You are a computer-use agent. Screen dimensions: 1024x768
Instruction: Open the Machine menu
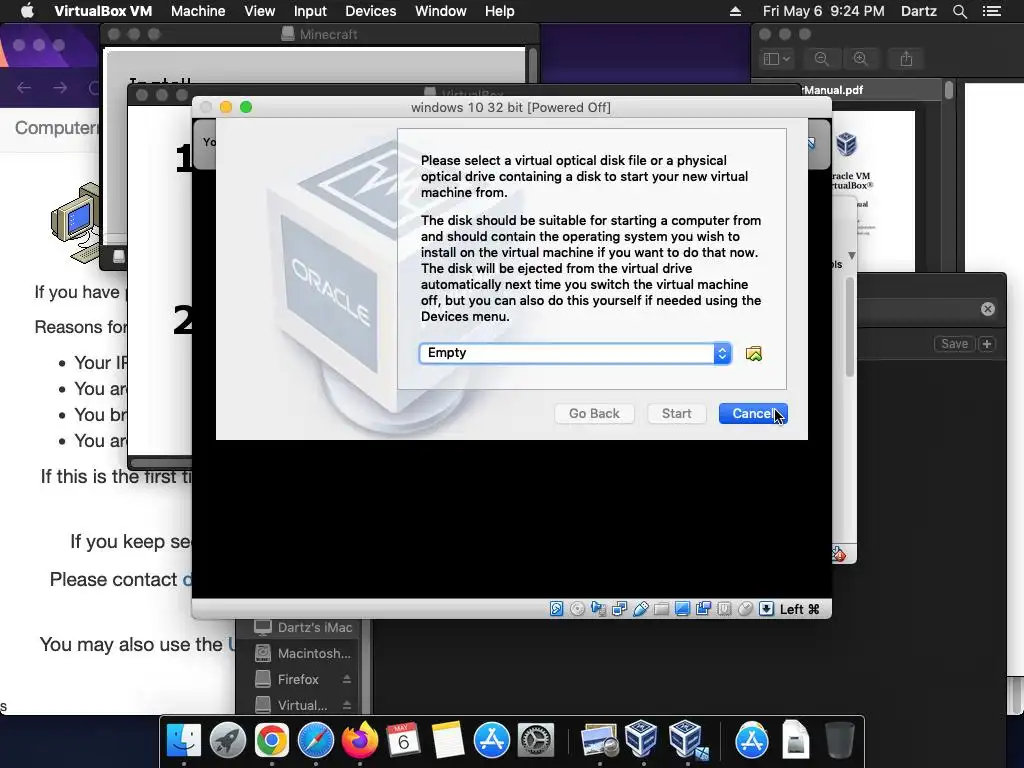tap(198, 11)
